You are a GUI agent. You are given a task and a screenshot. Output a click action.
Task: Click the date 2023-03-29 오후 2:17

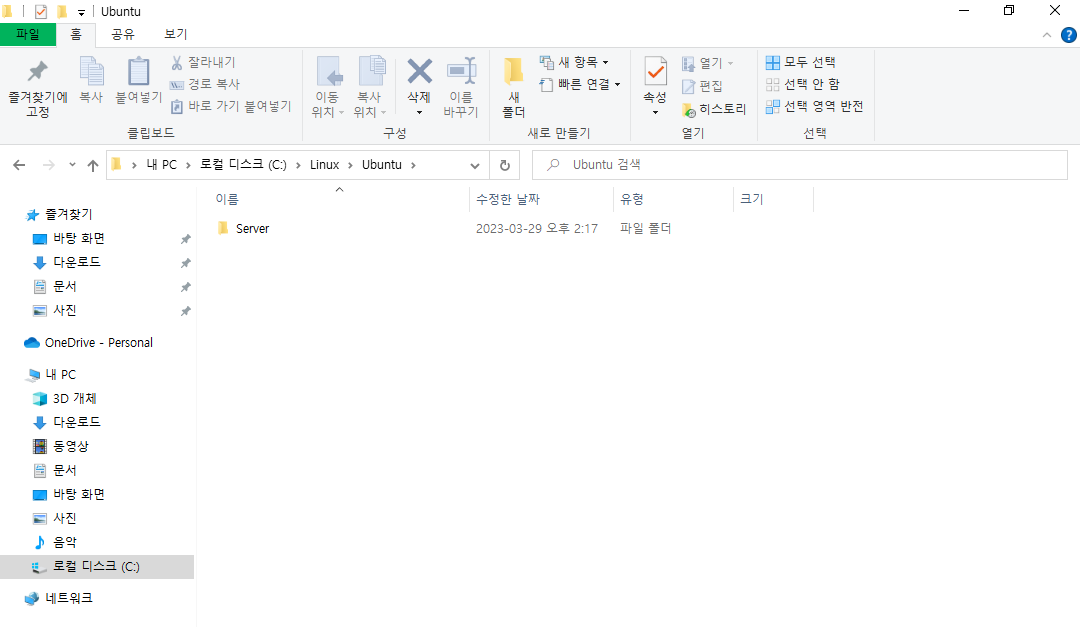537,229
